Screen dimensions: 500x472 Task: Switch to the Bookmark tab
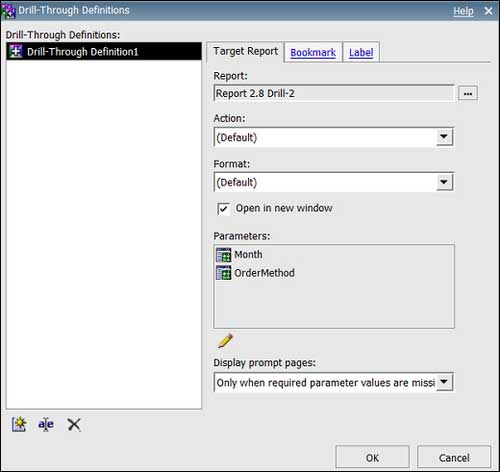click(x=313, y=52)
